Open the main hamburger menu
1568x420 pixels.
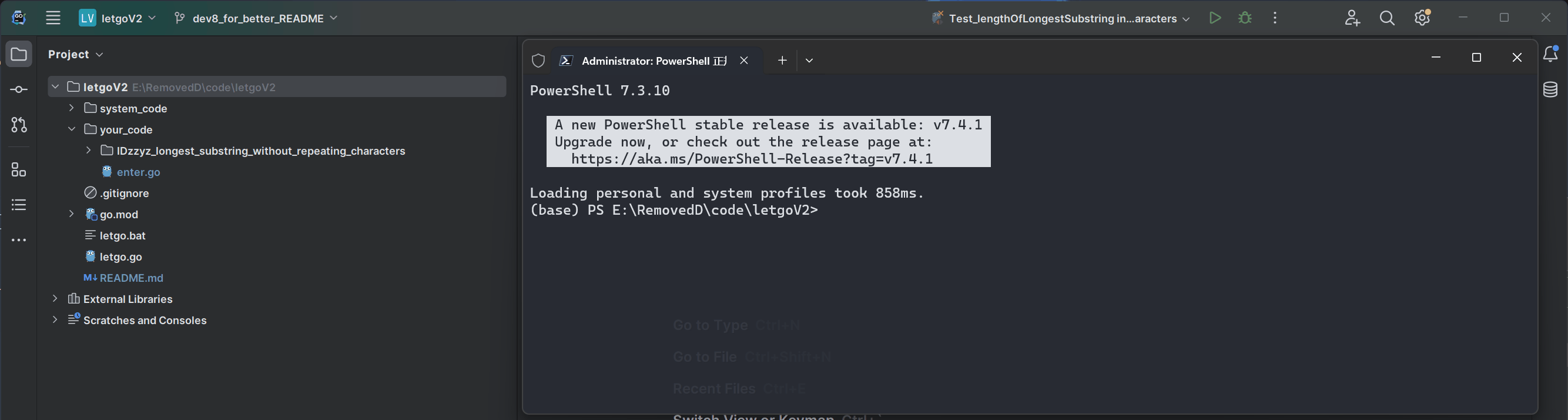pos(53,18)
